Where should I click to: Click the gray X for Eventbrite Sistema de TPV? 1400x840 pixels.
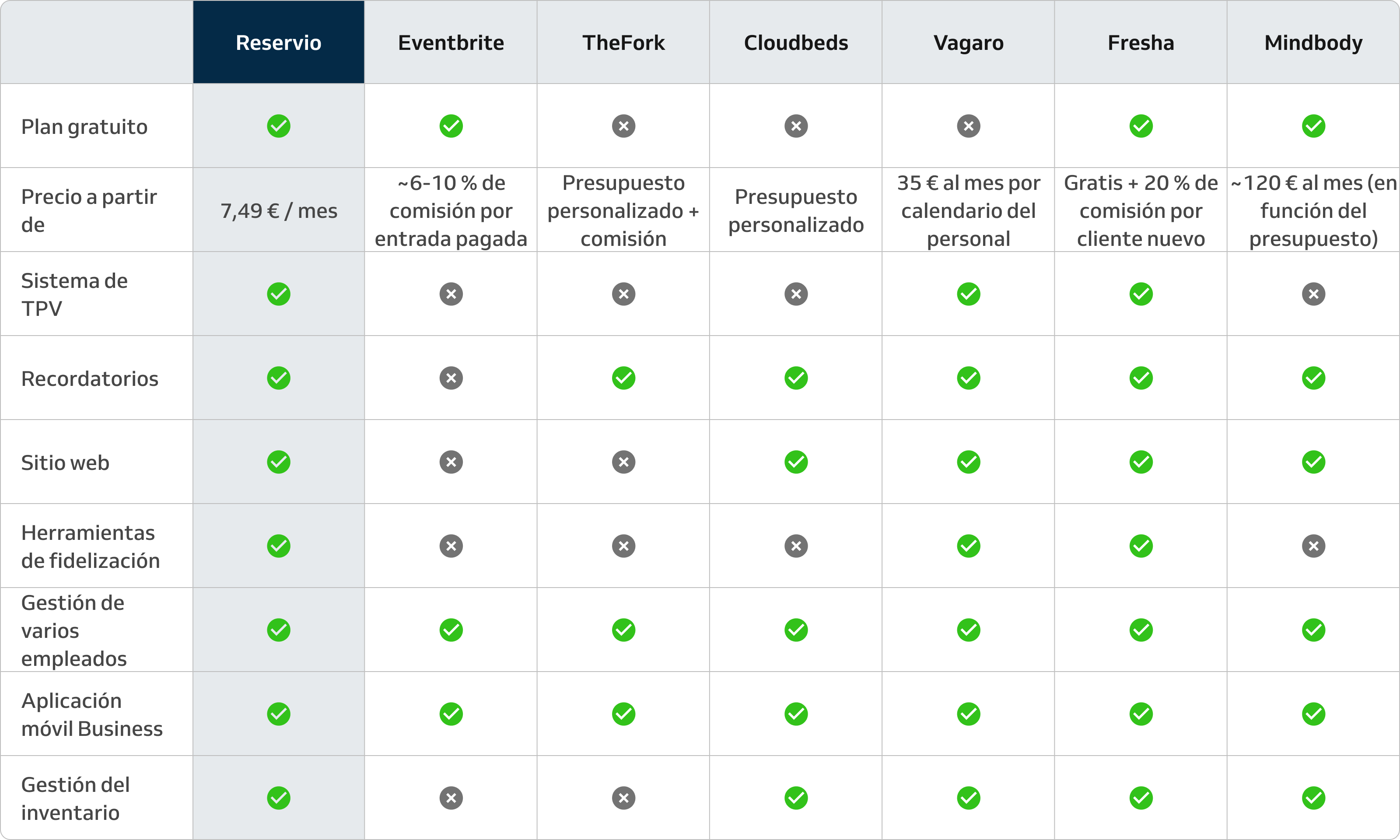click(451, 294)
